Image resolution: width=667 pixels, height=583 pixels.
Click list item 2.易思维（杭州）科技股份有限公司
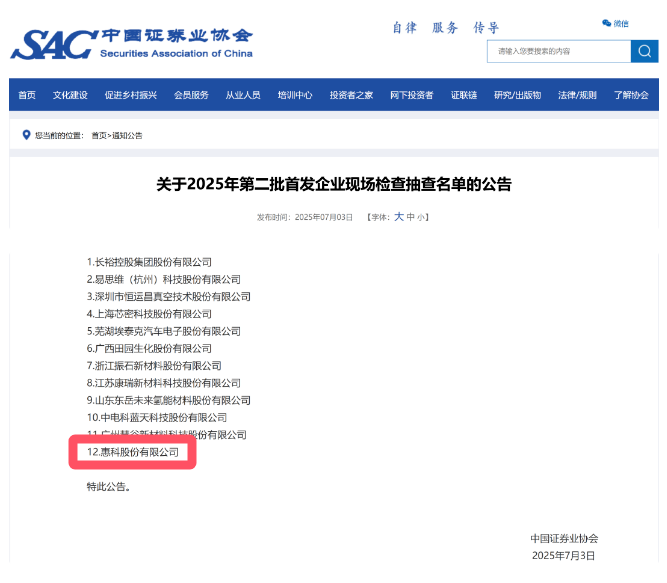click(163, 279)
